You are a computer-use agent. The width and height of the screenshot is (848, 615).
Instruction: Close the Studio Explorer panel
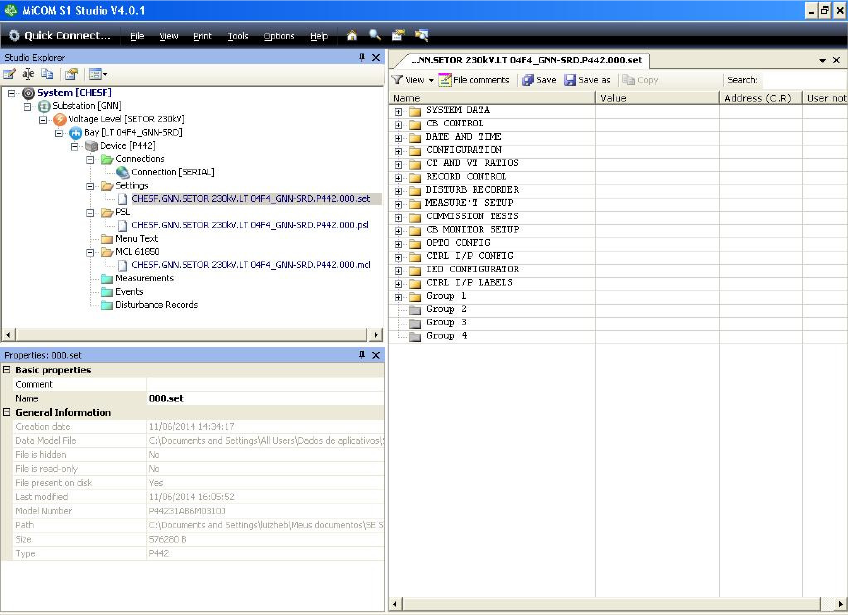click(x=376, y=57)
